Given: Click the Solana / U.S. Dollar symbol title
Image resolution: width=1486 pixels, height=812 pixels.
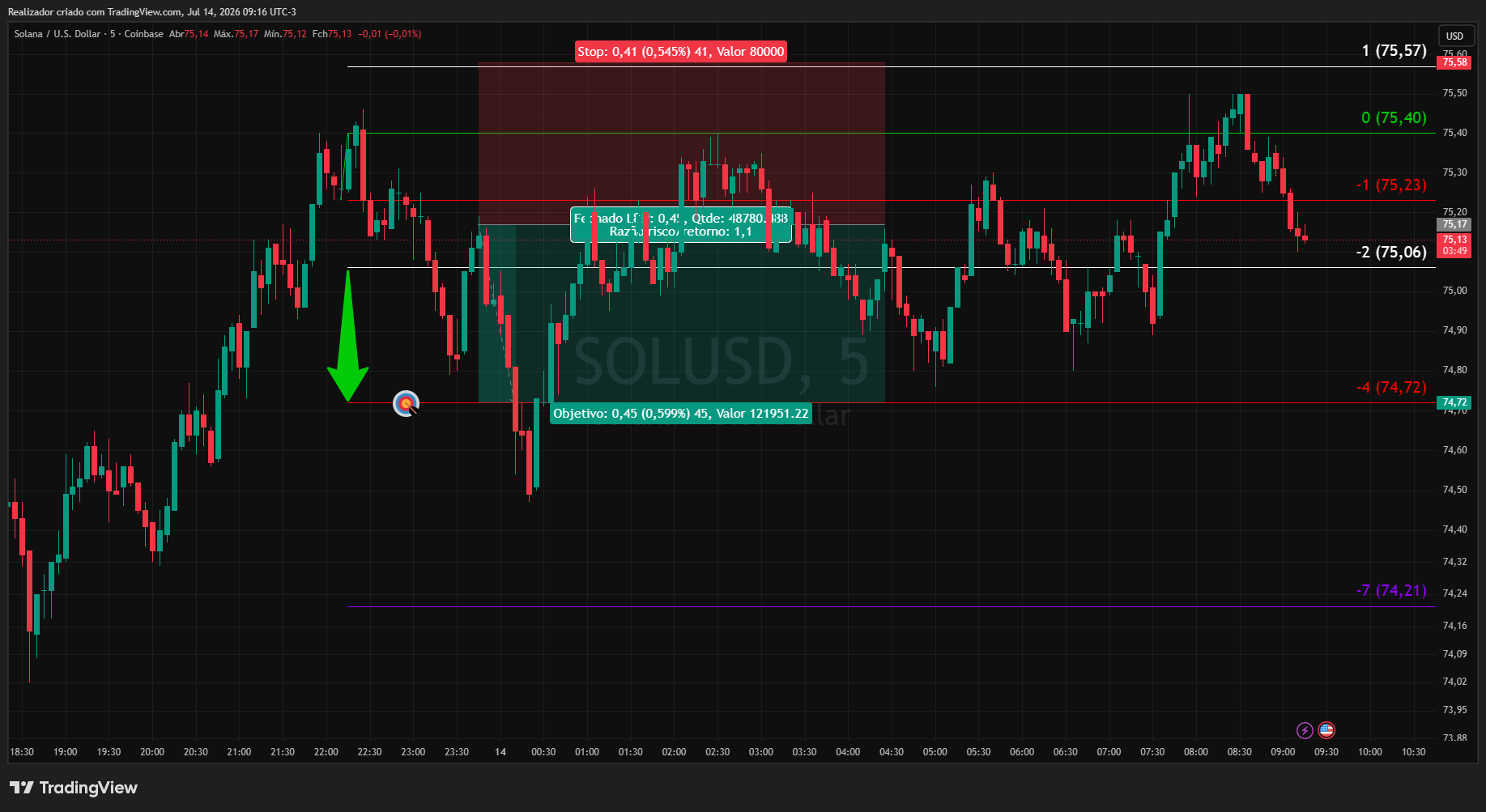Looking at the screenshot, I should click(x=57, y=34).
